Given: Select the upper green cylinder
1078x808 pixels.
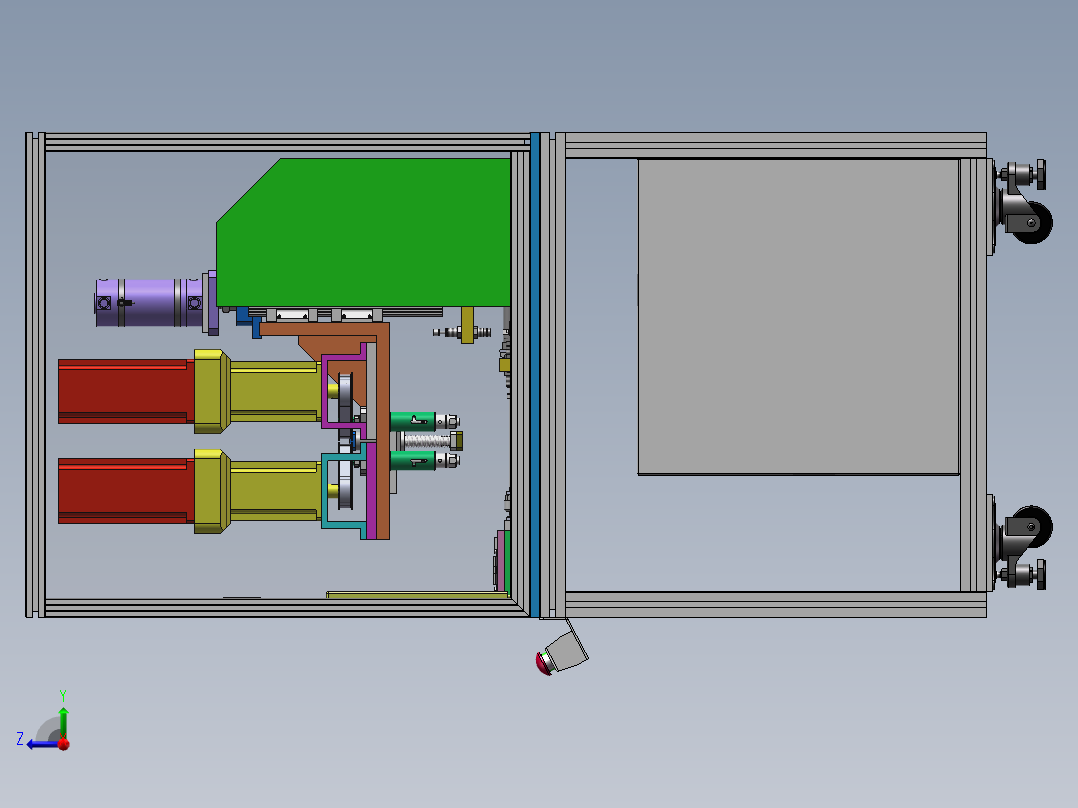Looking at the screenshot, I should coord(413,421).
